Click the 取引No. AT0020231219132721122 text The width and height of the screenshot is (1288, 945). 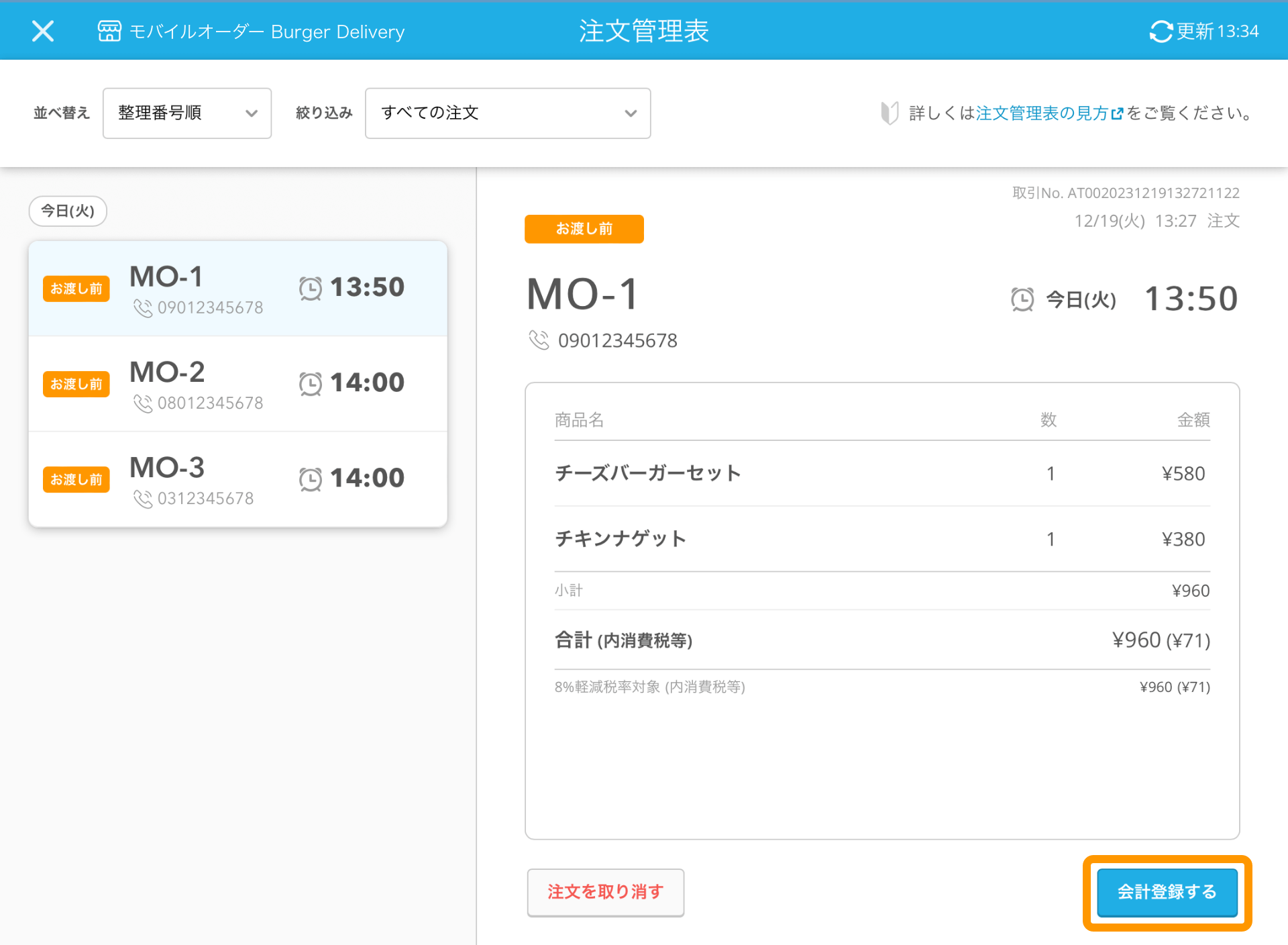point(1126,193)
